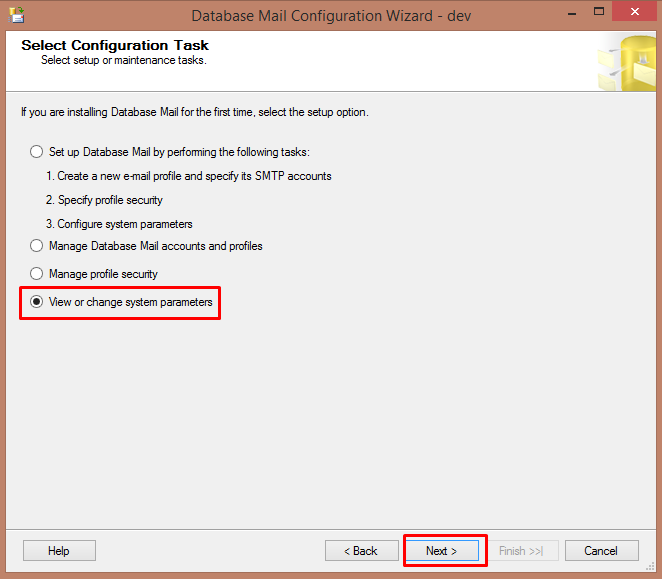Screen dimensions: 662x579
Task: Select the Manage profile security option
Action: tap(38, 274)
